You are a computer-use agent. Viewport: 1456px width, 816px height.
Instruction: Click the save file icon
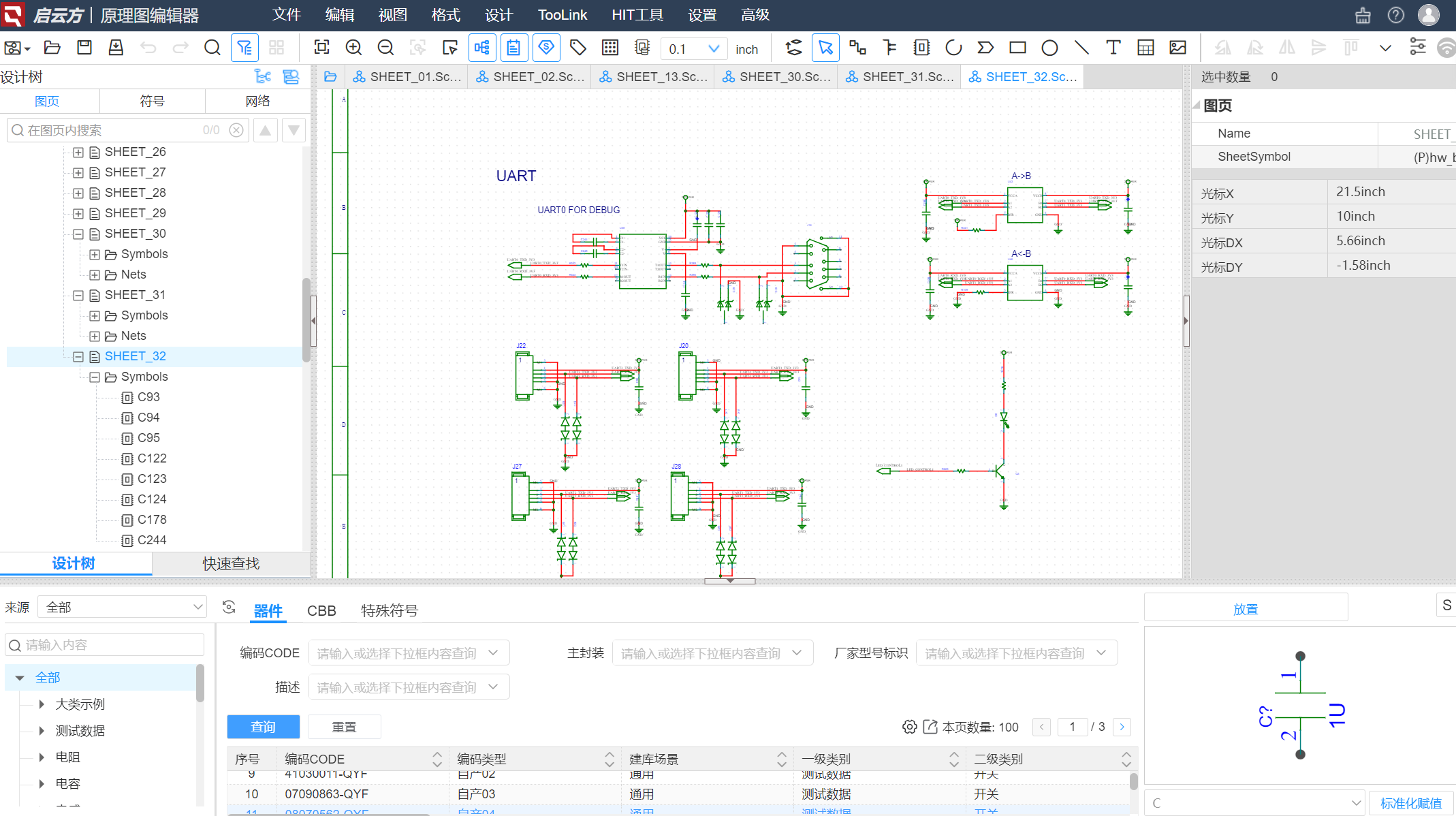pos(84,48)
